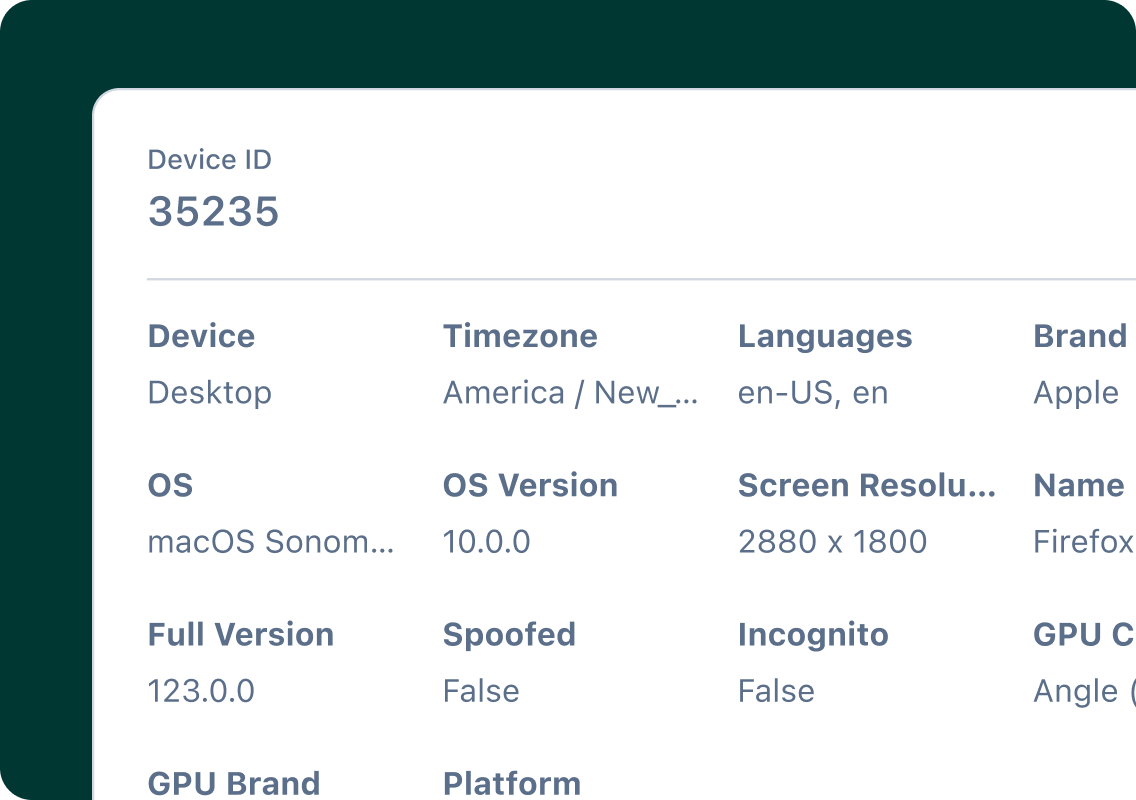
Task: Click the Device ID number 35235
Action: (213, 212)
